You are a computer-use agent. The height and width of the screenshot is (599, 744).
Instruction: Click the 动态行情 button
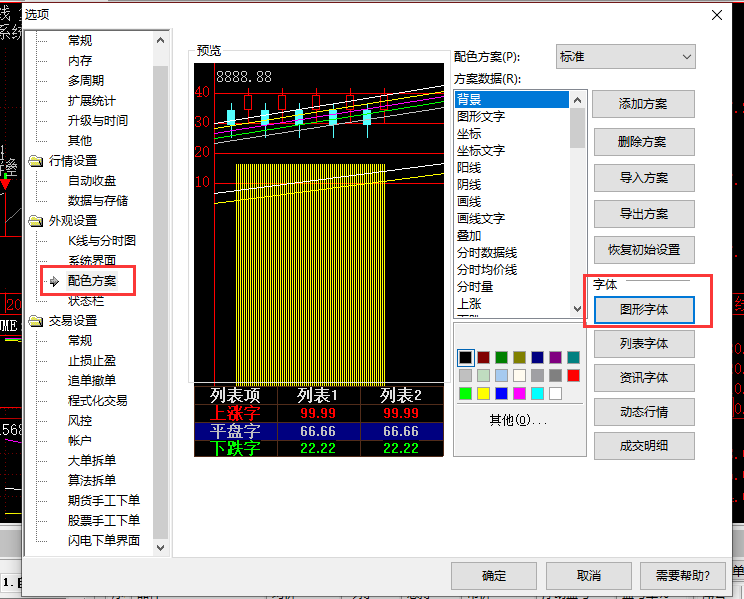(644, 412)
